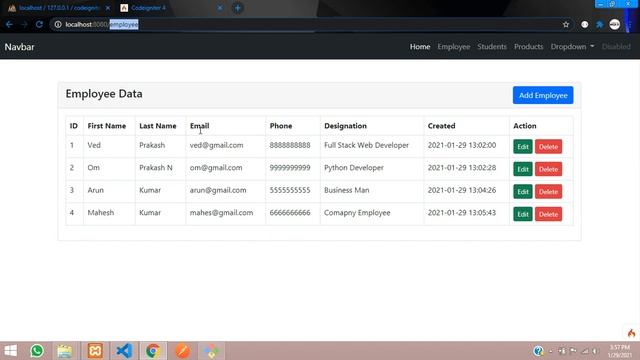The image size is (640, 360).
Task: Click phone number 8888888888
Action: pos(290,145)
